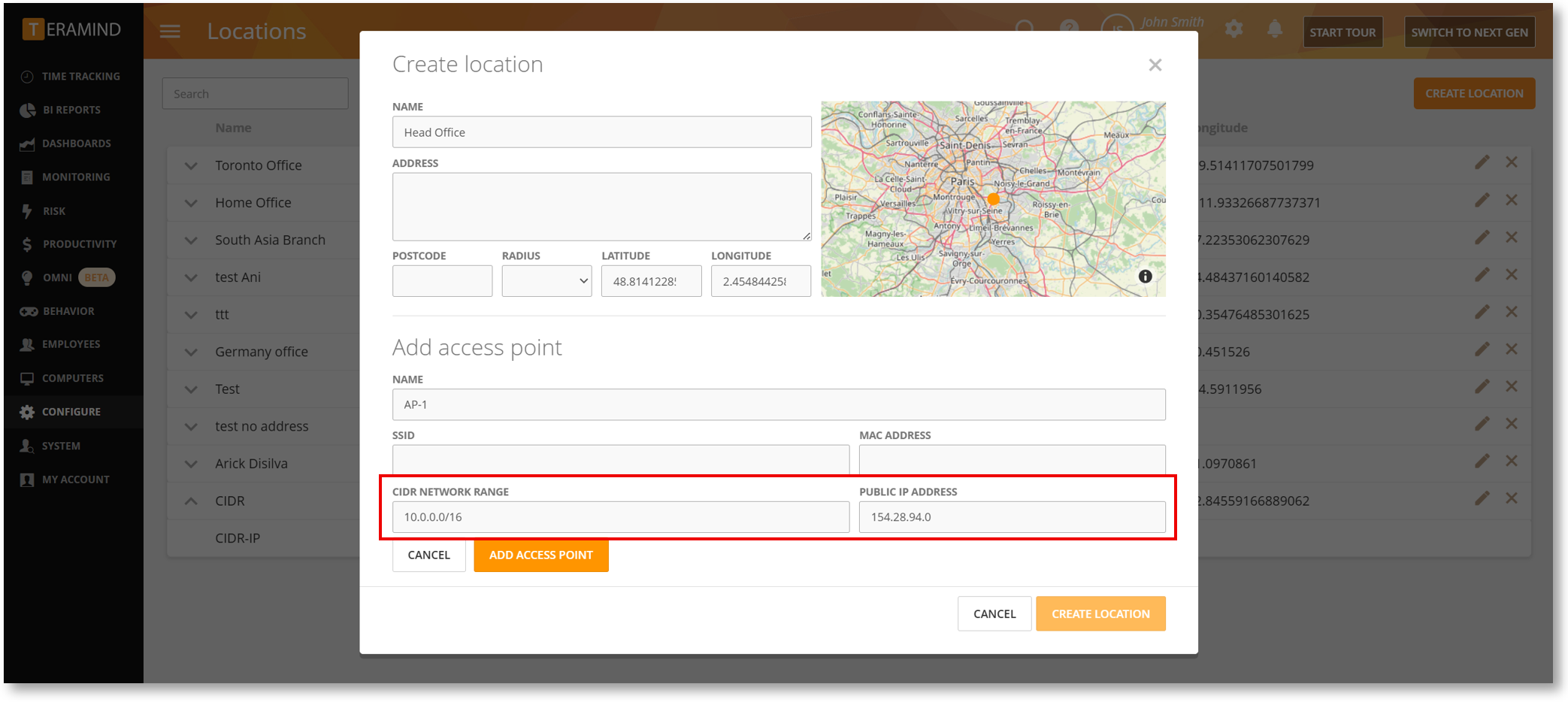
Task: Open settings gear in top bar
Action: pos(1234,29)
